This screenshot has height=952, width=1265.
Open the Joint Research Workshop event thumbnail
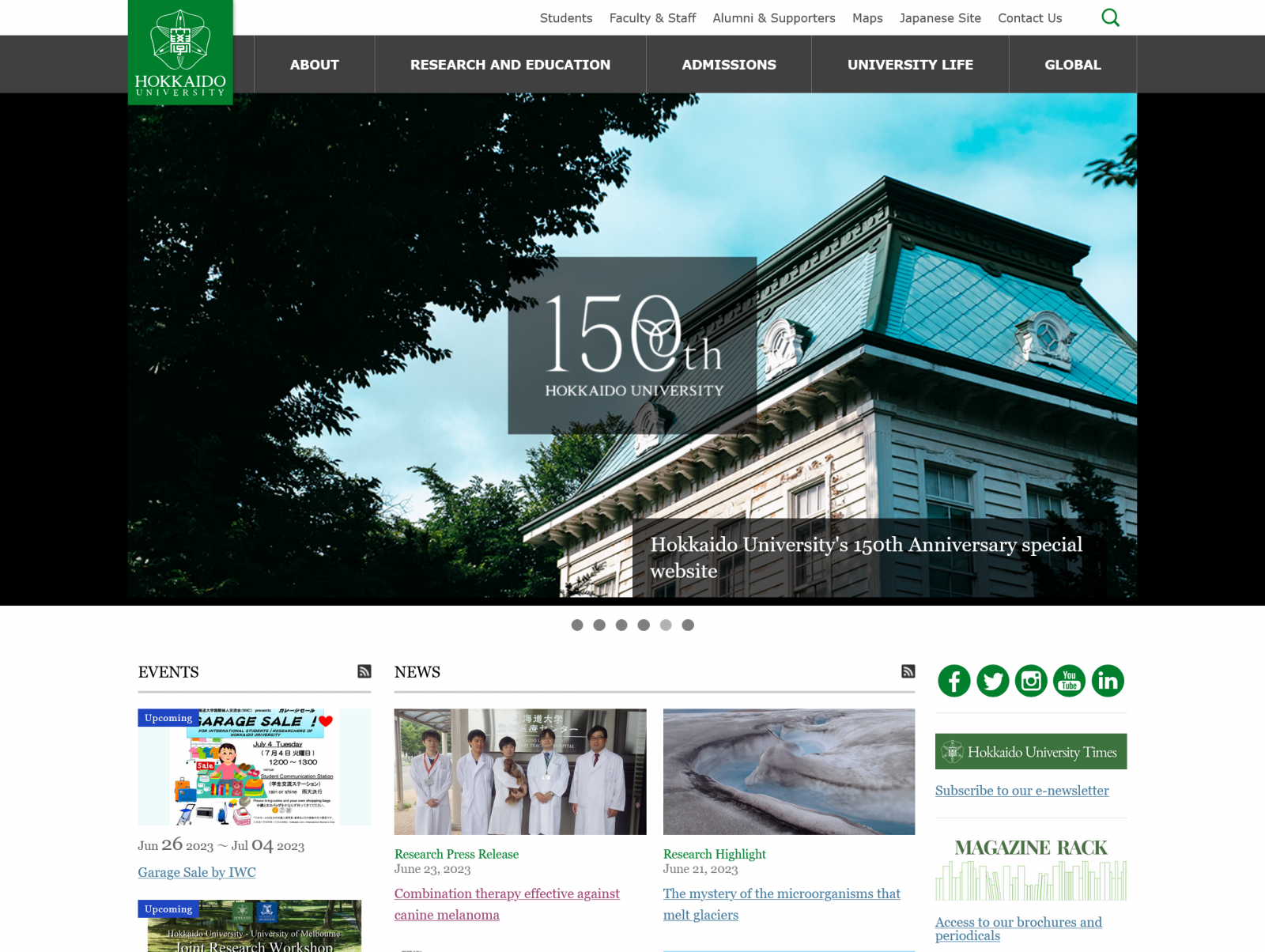(x=255, y=926)
